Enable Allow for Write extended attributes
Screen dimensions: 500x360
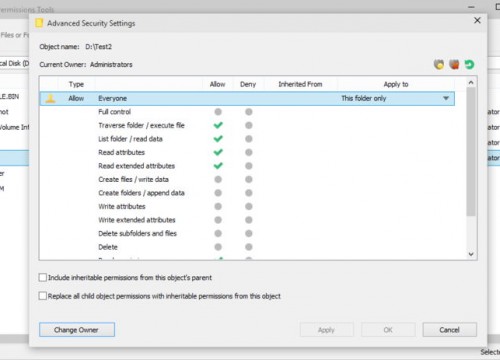218,220
